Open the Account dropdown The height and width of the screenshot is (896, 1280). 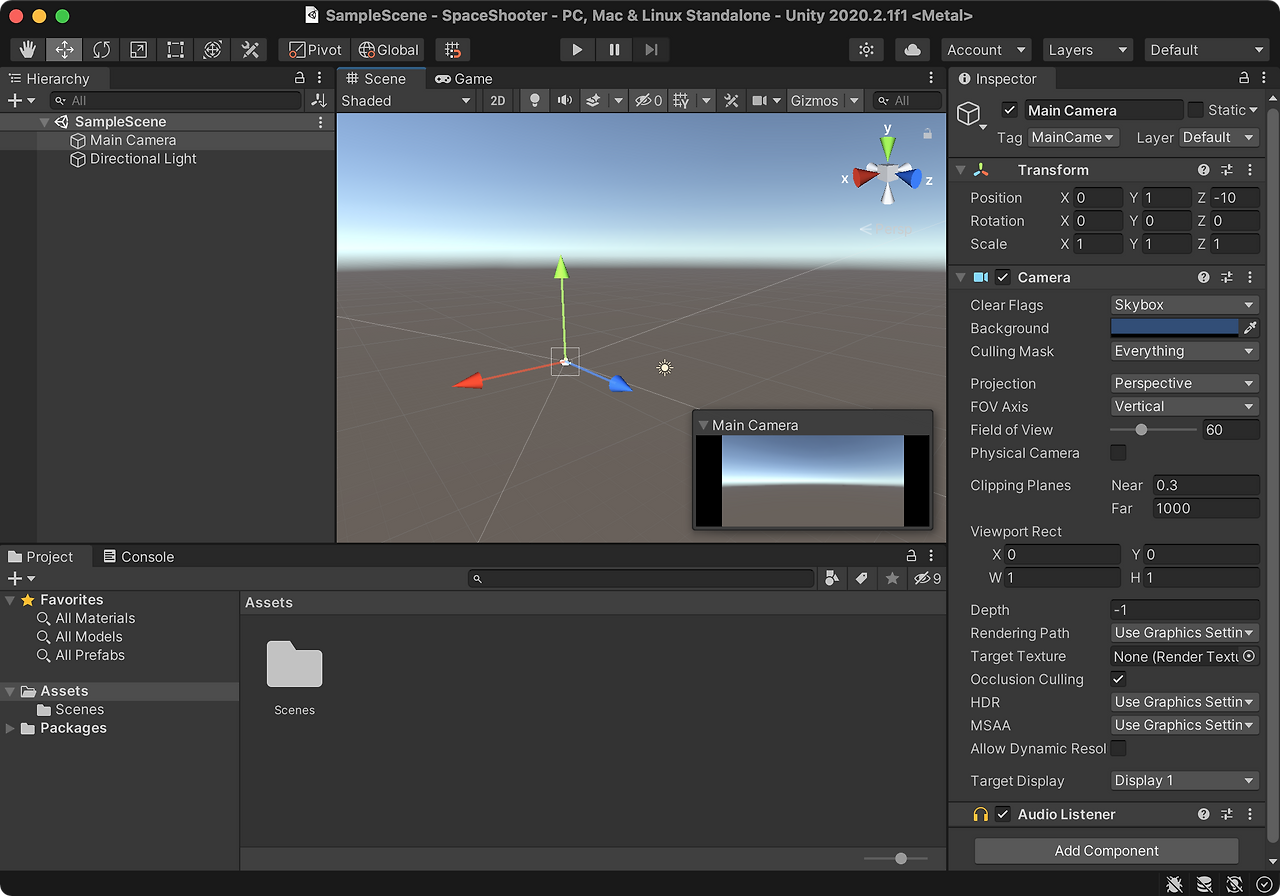pyautogui.click(x=986, y=50)
